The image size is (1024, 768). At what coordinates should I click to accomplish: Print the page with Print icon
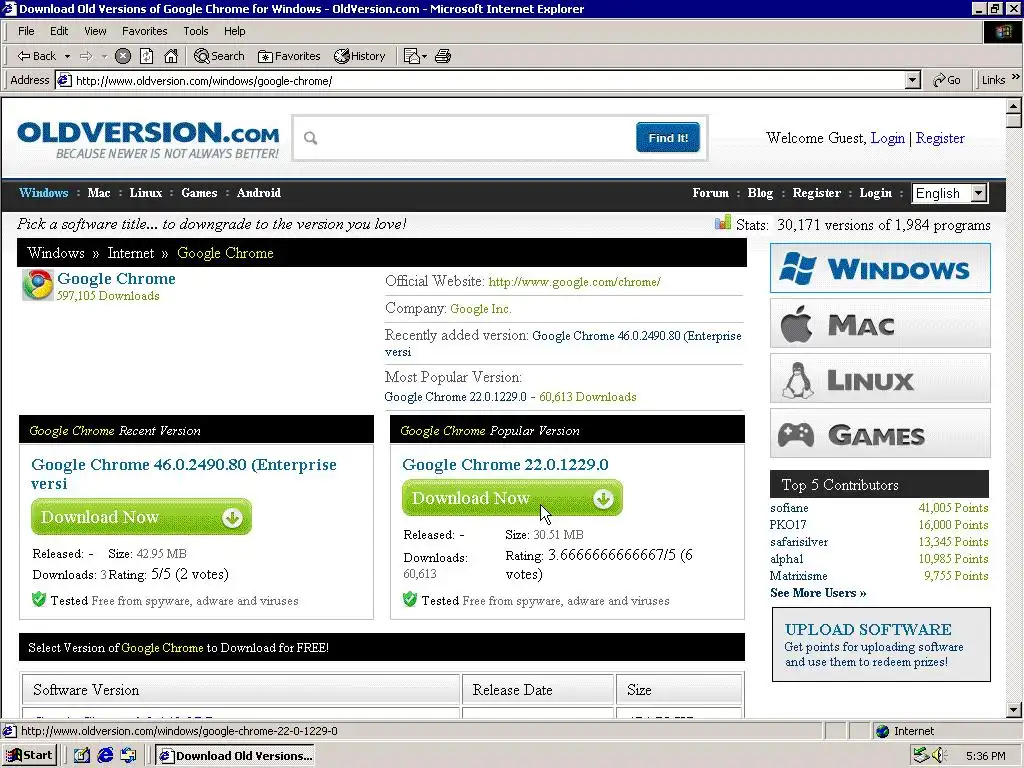point(443,56)
